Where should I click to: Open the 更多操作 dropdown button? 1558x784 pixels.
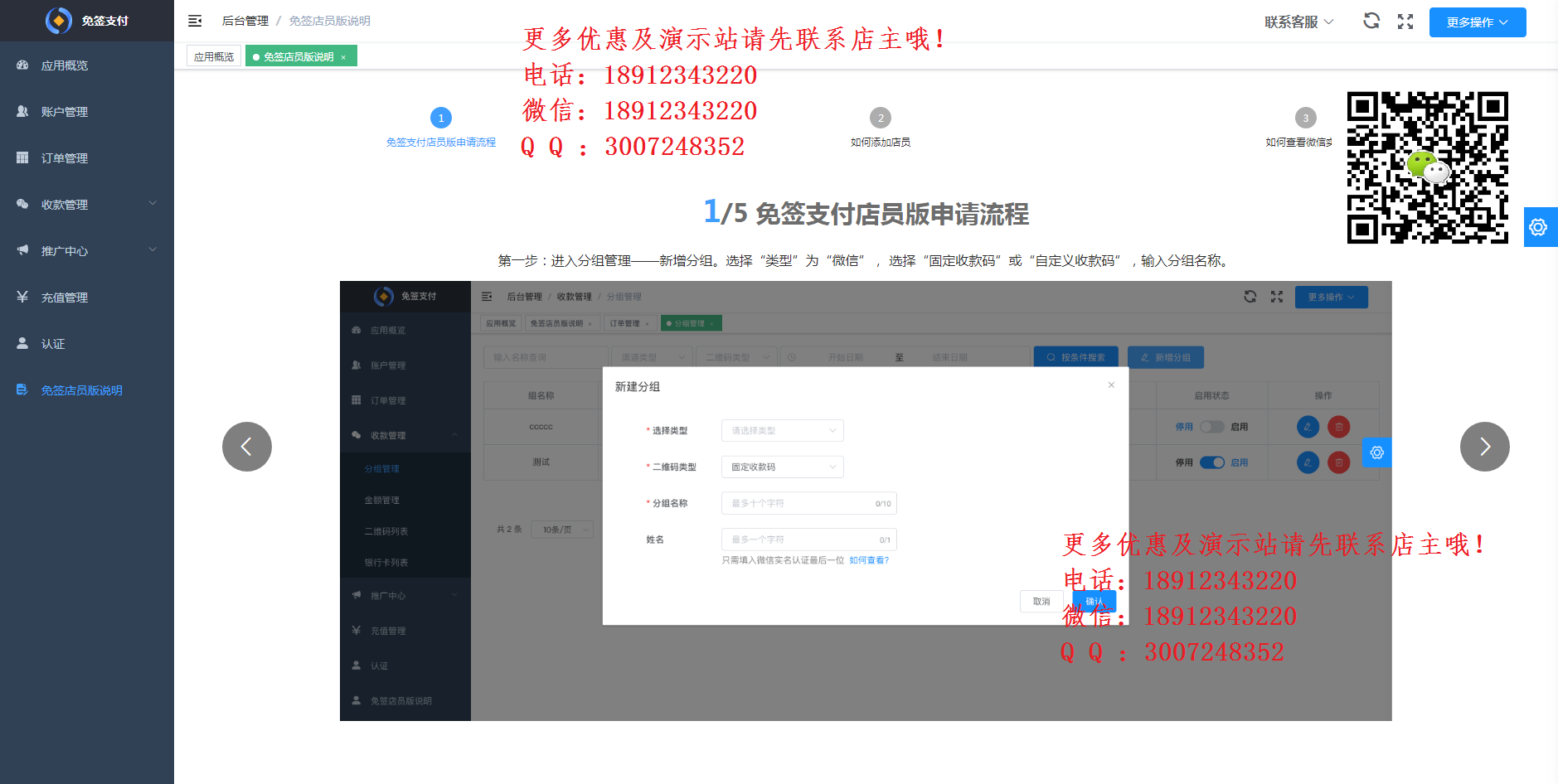pyautogui.click(x=1478, y=22)
